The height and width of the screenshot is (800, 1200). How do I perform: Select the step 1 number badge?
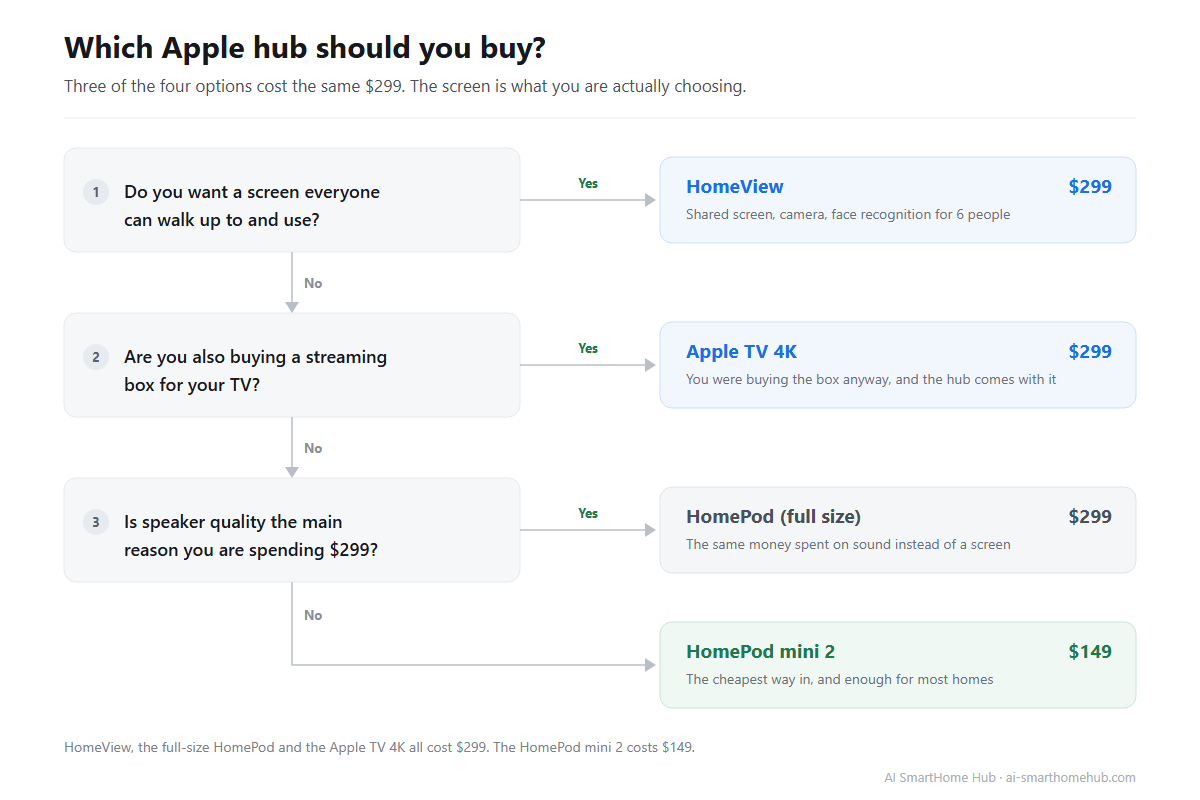pos(96,192)
